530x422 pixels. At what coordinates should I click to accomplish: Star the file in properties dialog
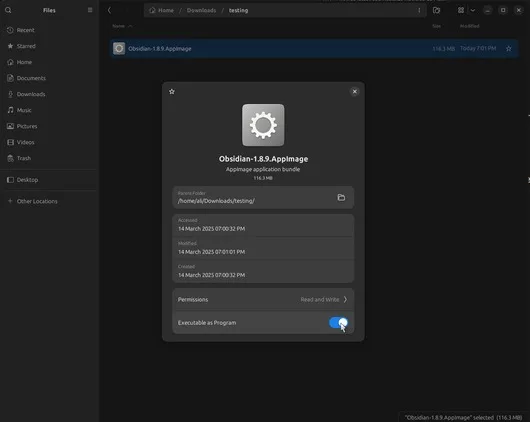click(172, 92)
